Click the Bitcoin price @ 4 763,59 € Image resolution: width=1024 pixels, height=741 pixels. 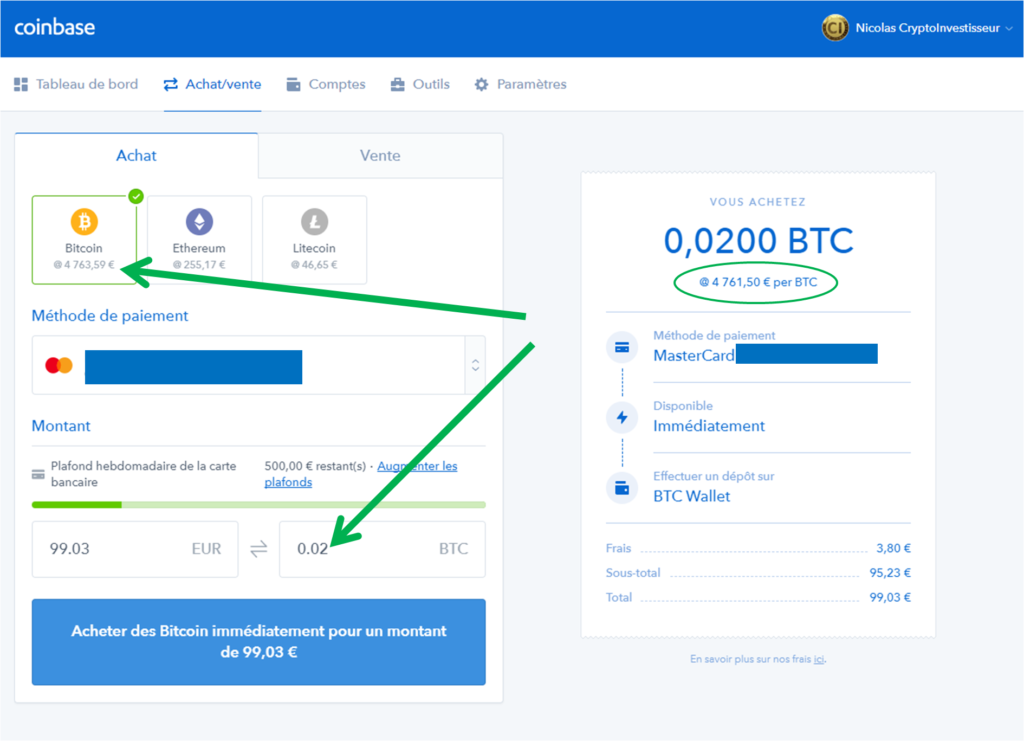(x=84, y=265)
